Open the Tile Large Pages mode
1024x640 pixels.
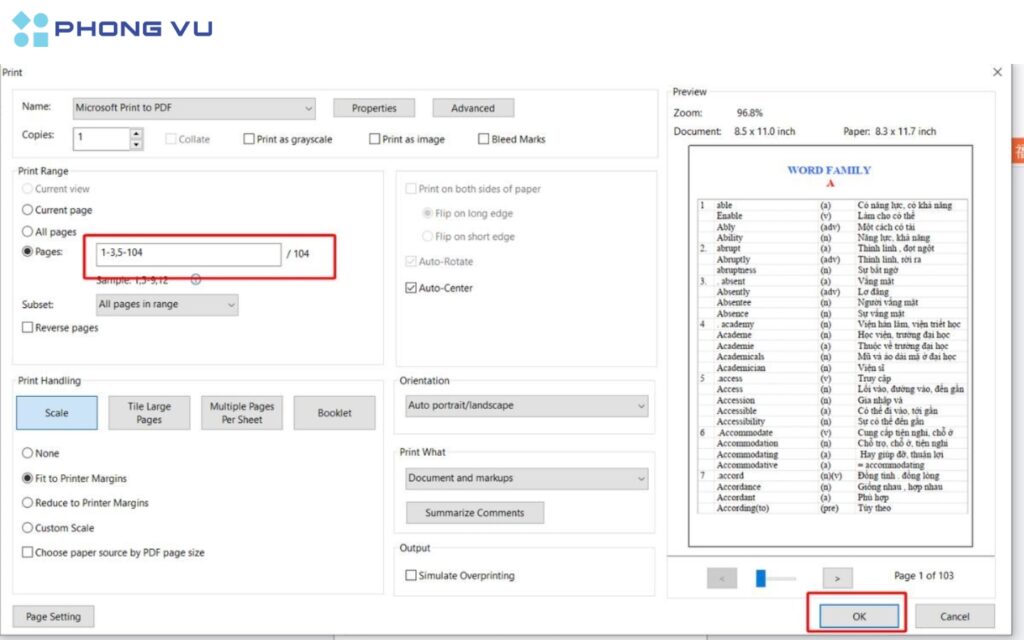[148, 412]
